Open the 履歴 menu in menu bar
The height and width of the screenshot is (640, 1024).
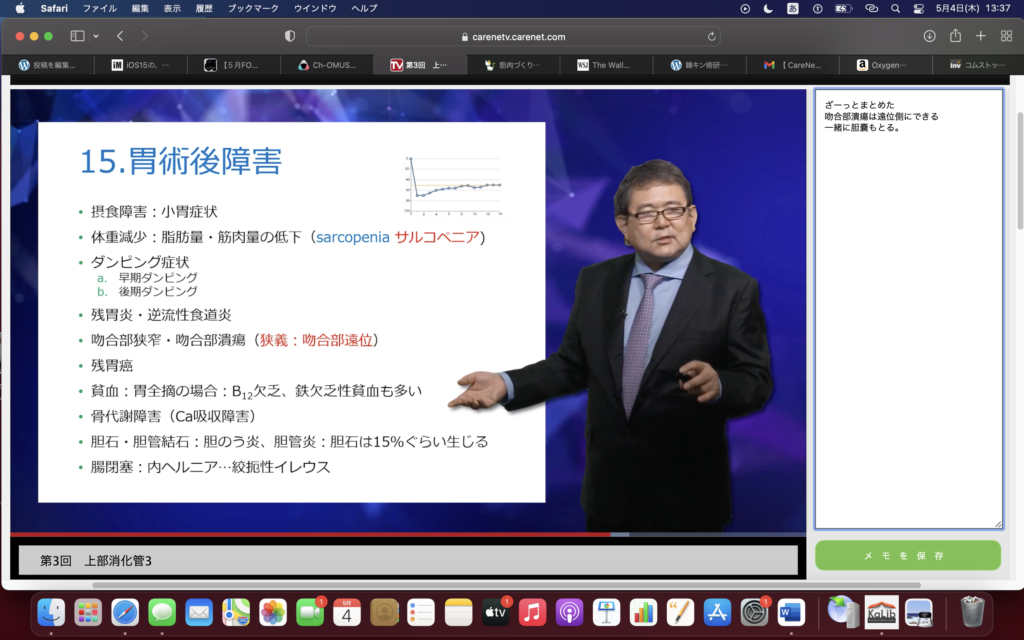(x=204, y=8)
